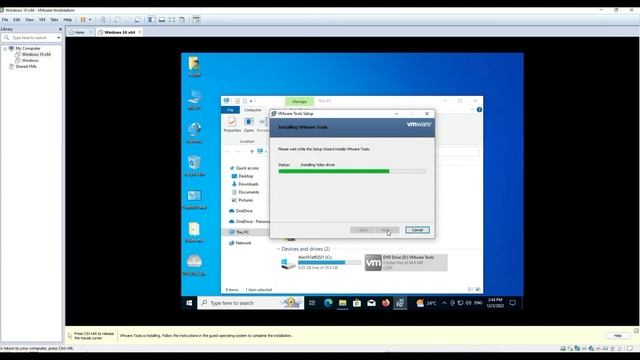Click the Open ribbon icon
The height and width of the screenshot is (360, 640).
[x=249, y=124]
